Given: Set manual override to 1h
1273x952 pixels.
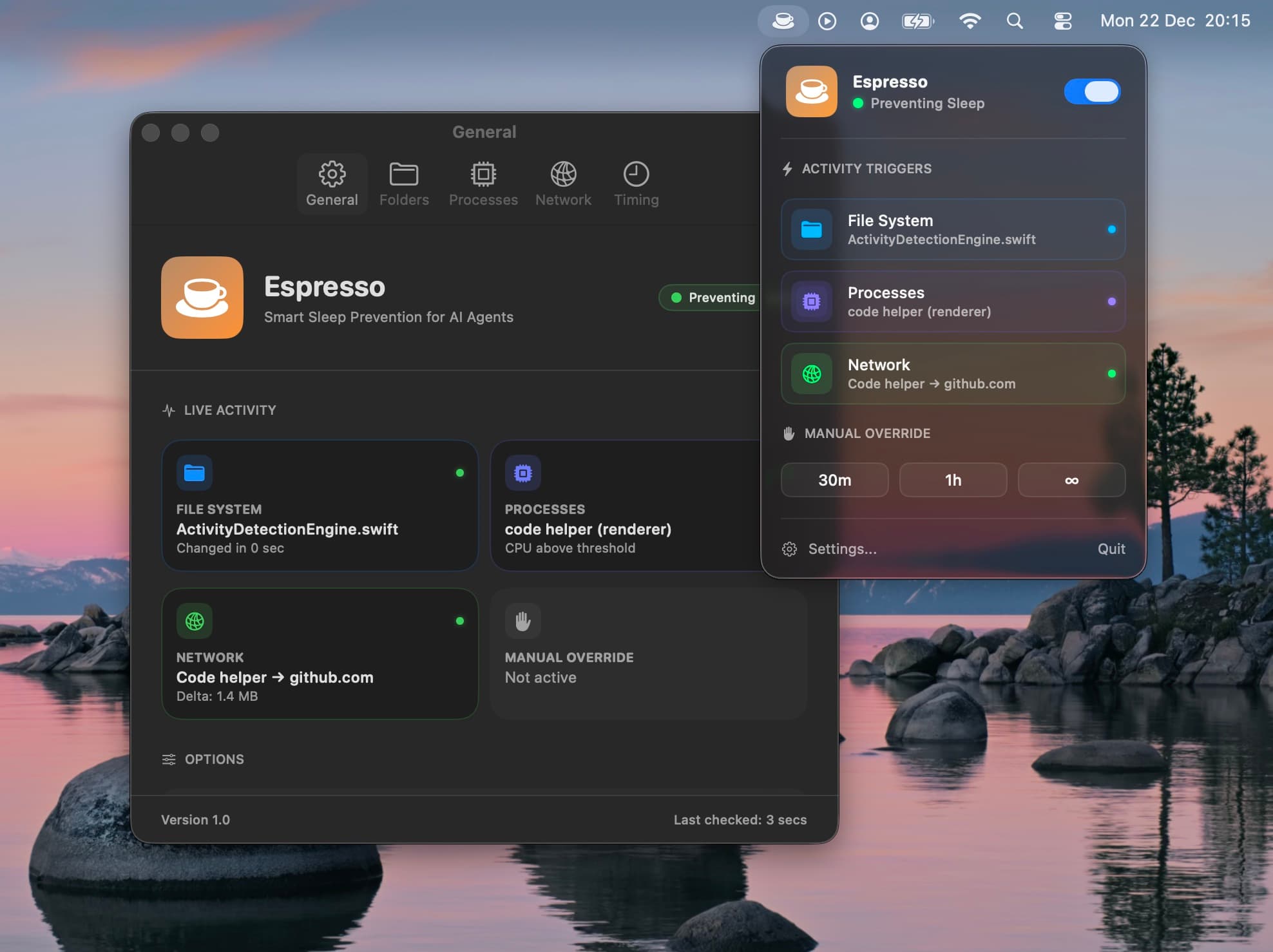Looking at the screenshot, I should [953, 480].
